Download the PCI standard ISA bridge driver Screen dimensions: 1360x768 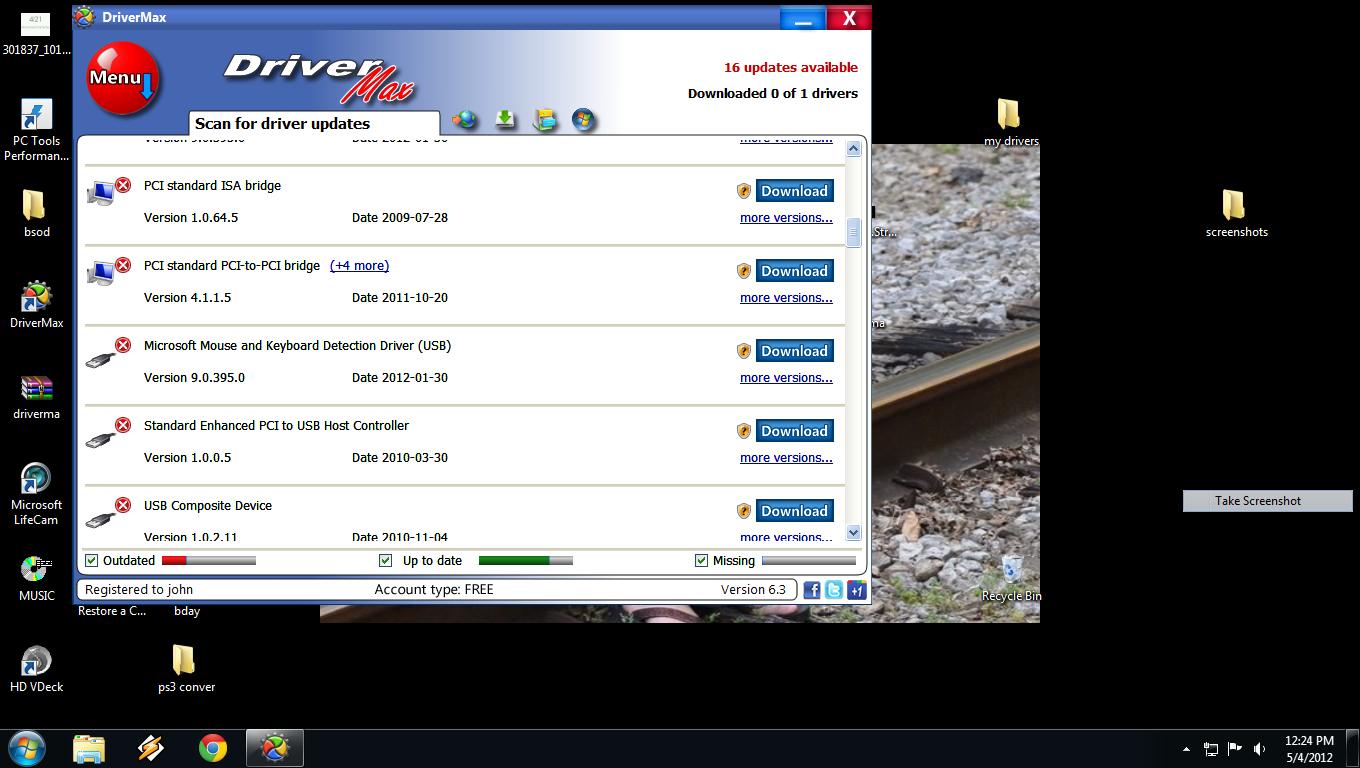point(794,191)
